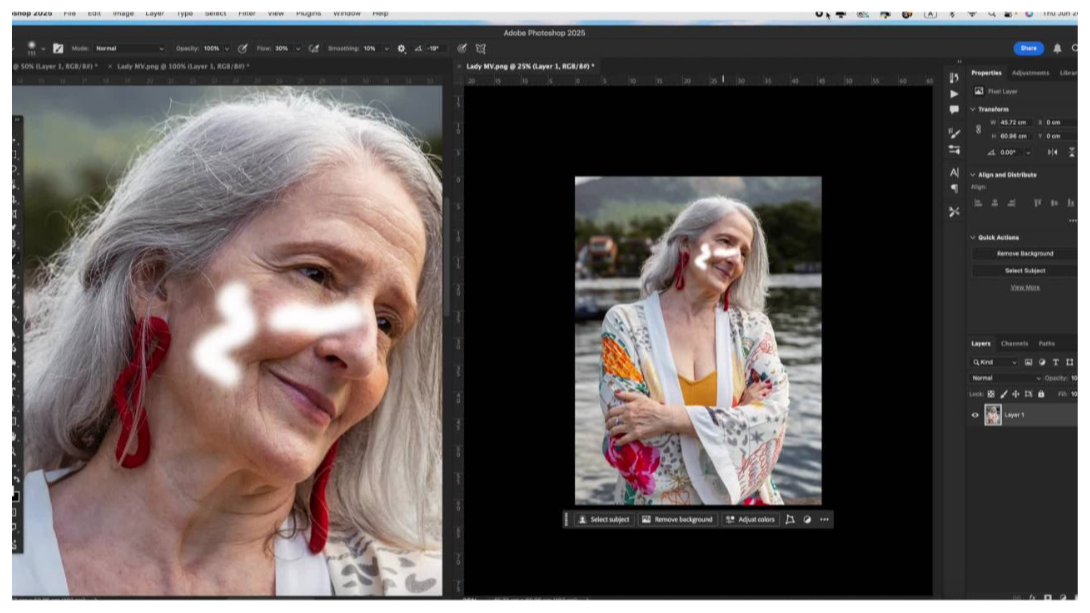Toggle visibility of Layer 1

[975, 415]
